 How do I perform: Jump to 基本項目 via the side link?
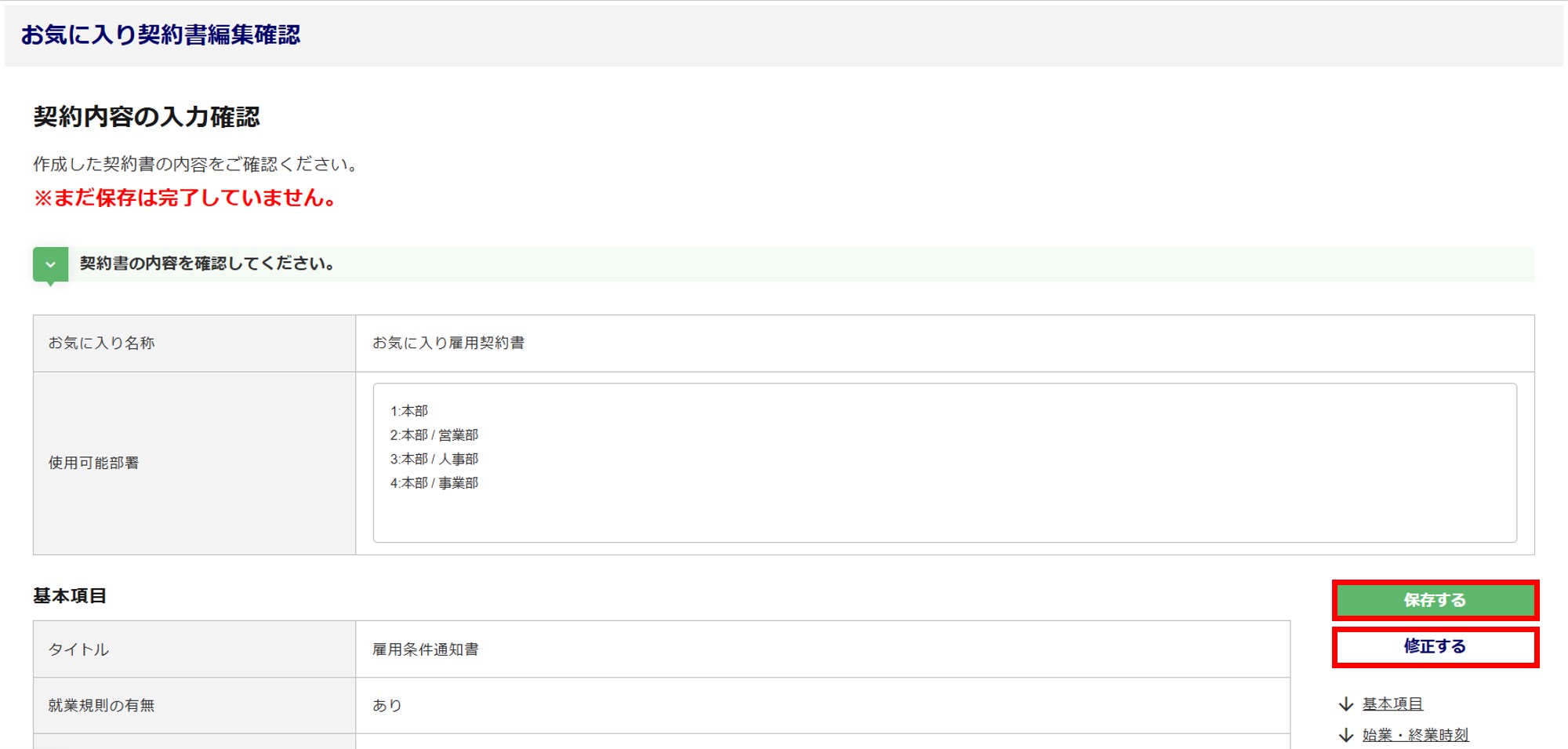click(x=1392, y=704)
